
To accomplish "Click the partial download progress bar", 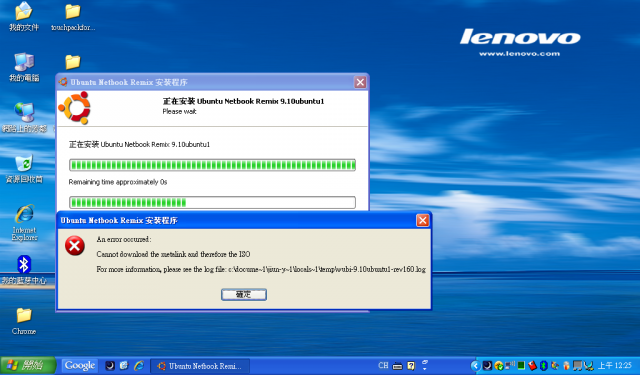I will click(212, 202).
